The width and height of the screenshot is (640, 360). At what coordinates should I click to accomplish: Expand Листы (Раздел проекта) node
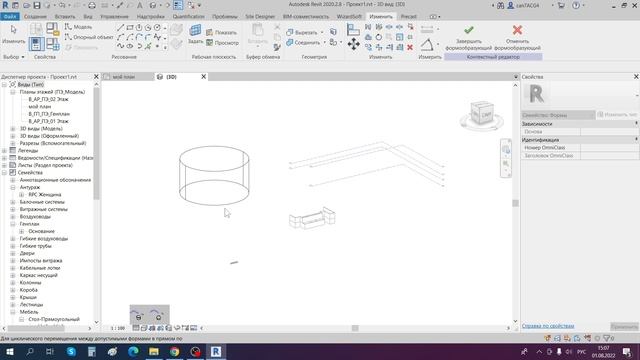coord(4,165)
